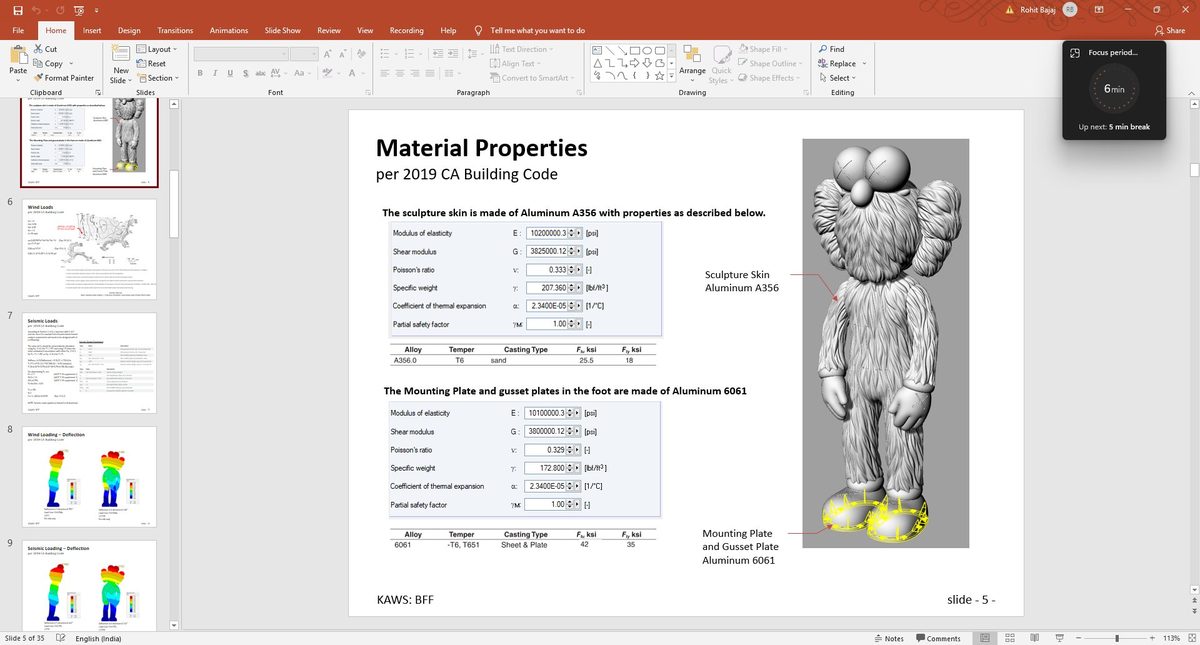Open the Text Direction dropdown
The height and width of the screenshot is (645, 1200).
(527, 48)
